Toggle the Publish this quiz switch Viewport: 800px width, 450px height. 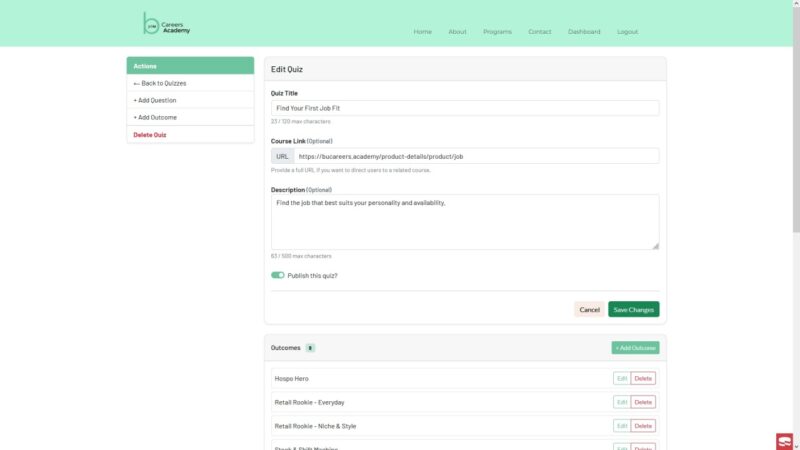click(x=278, y=275)
